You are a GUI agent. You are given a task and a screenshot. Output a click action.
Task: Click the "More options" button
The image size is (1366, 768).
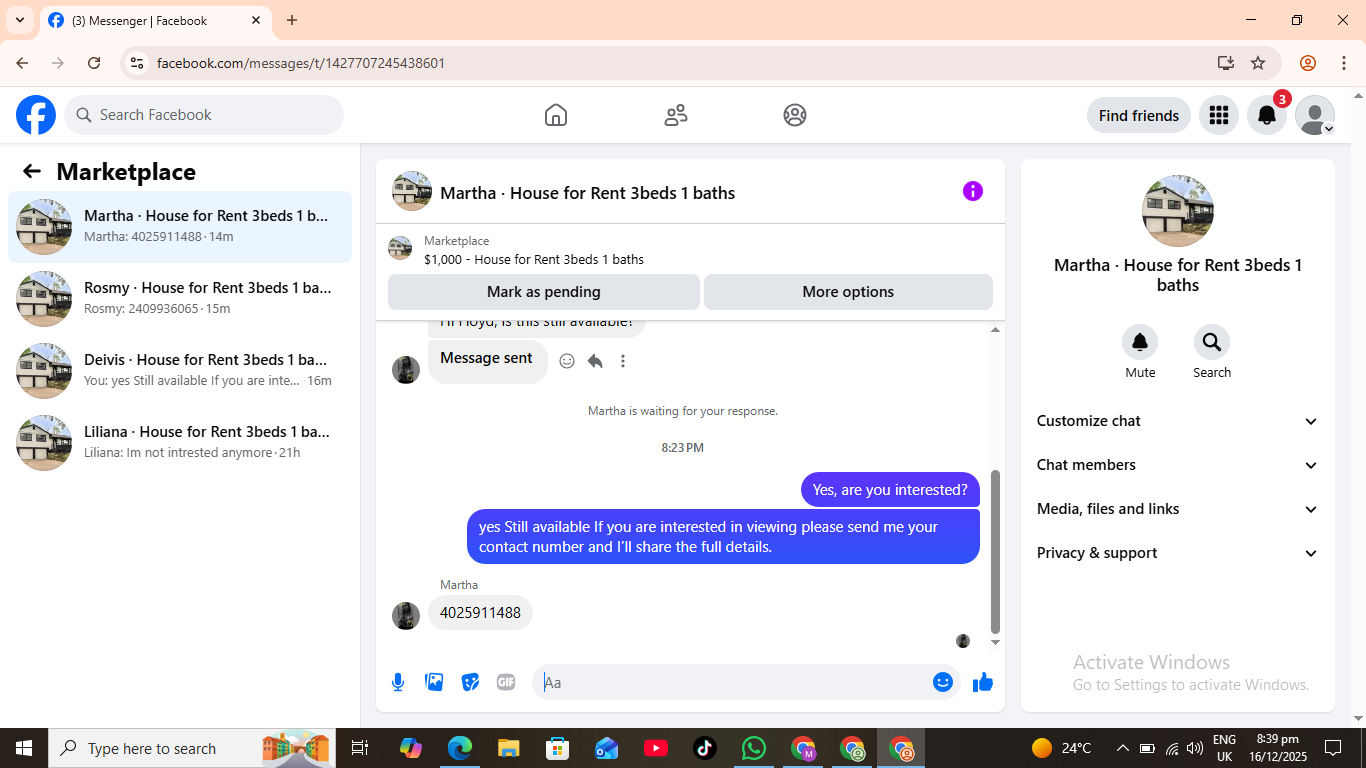tap(848, 292)
